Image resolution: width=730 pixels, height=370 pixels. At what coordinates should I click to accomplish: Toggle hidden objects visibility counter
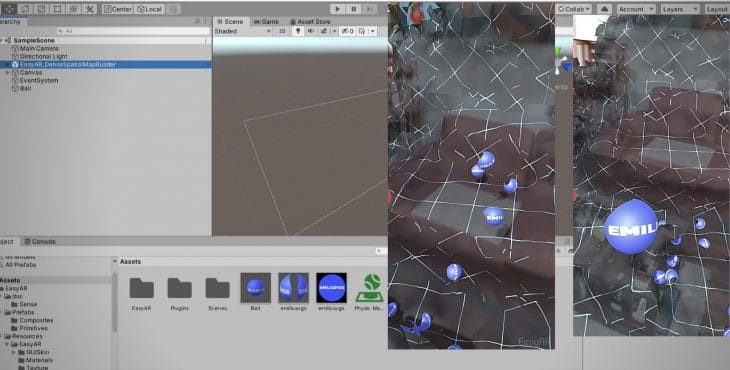[347, 31]
